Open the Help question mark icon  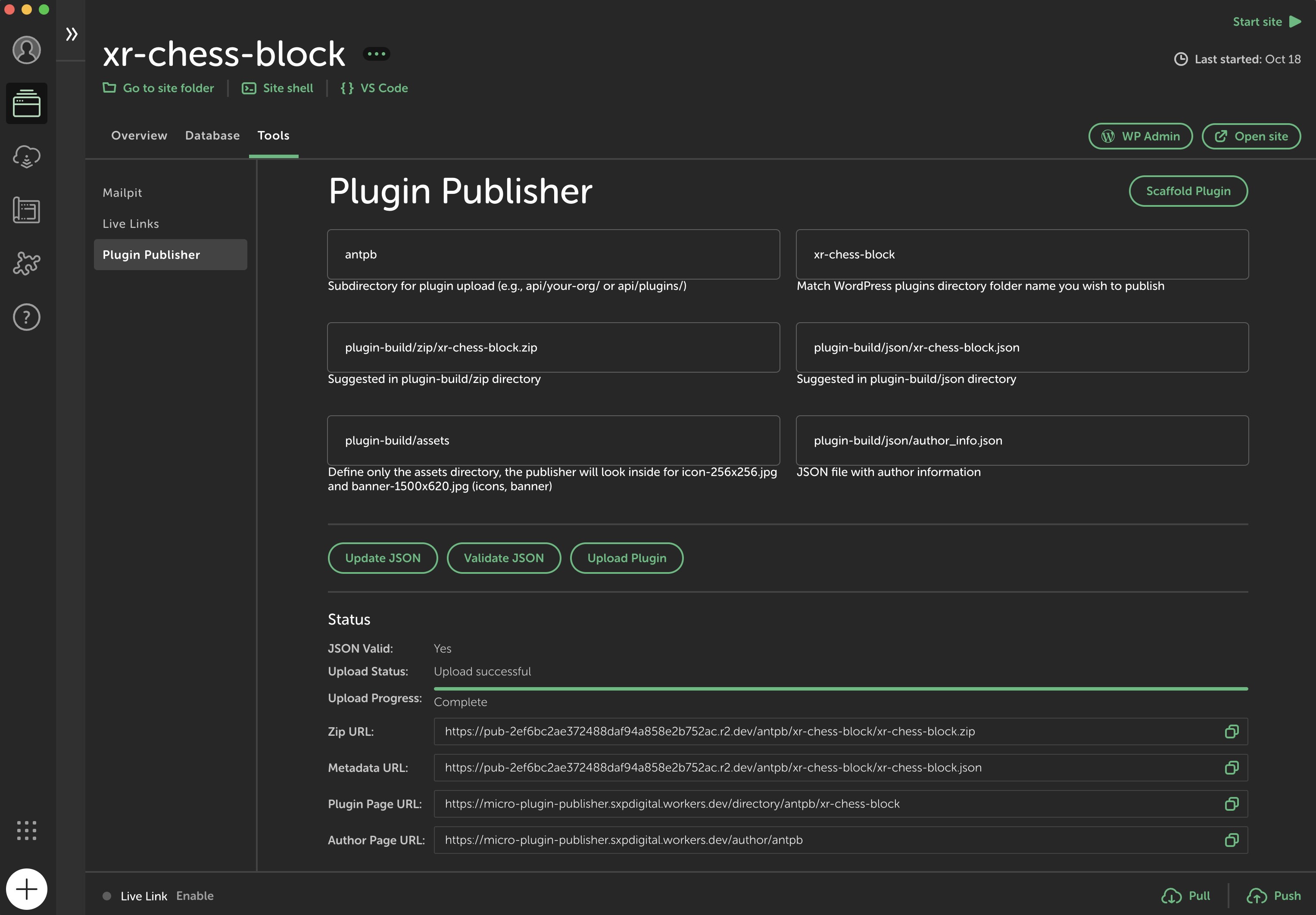pyautogui.click(x=26, y=317)
